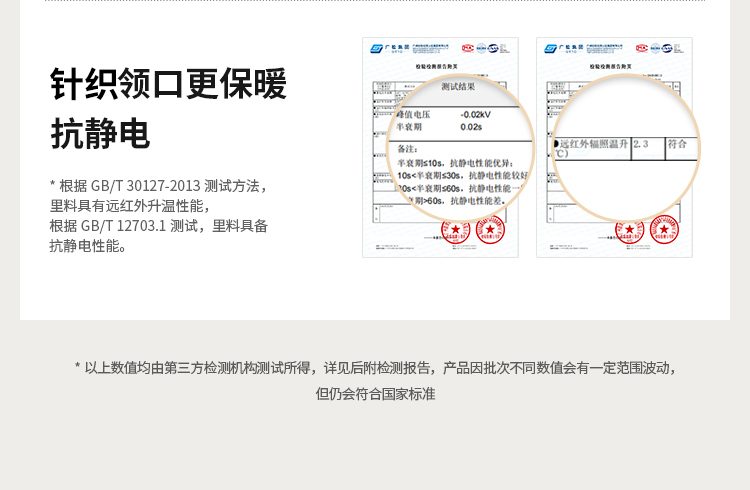Screen dimensions: 750x490
Task: Click the rightmost red seal stamp on left report
Action: [x=490, y=230]
